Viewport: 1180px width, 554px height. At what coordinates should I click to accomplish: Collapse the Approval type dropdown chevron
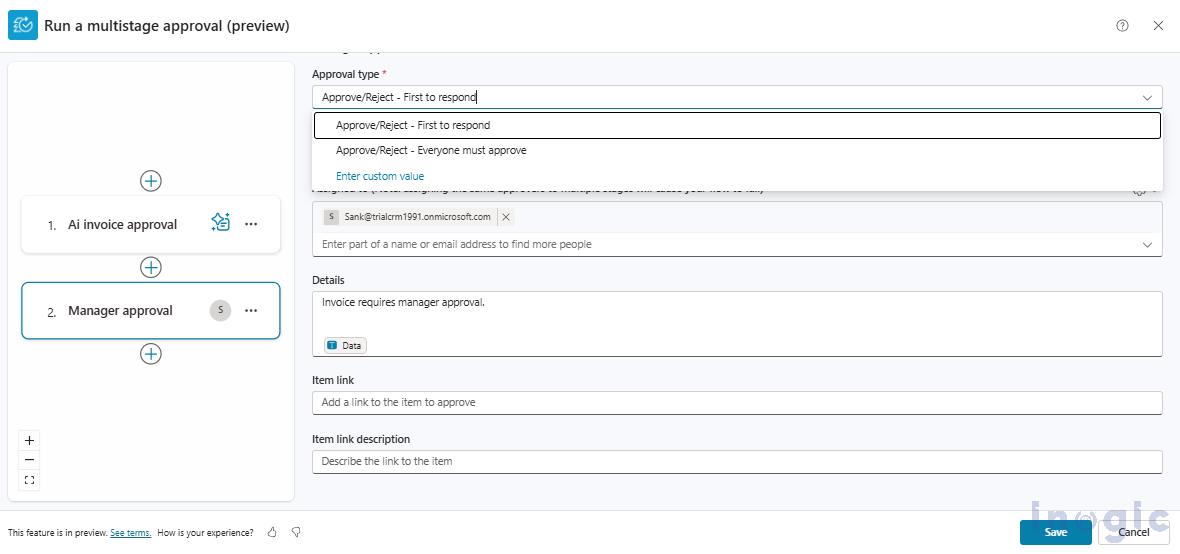1147,97
